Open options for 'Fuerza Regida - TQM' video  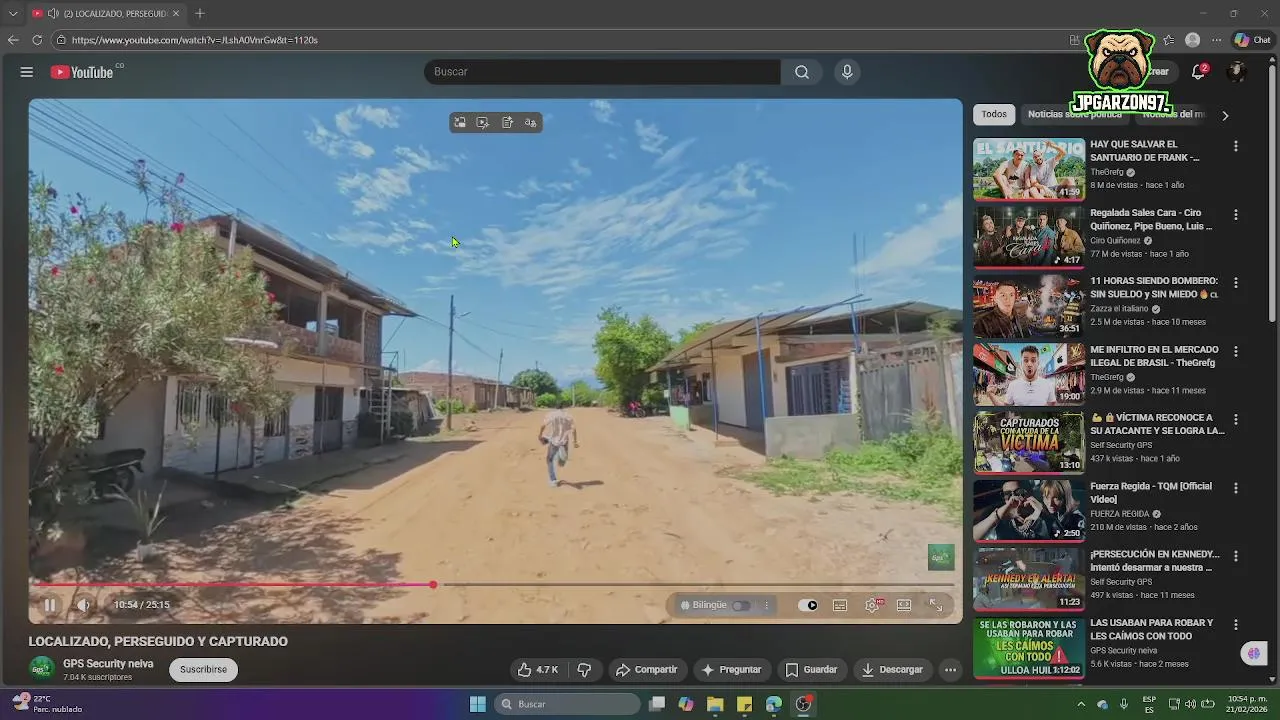pyautogui.click(x=1235, y=488)
